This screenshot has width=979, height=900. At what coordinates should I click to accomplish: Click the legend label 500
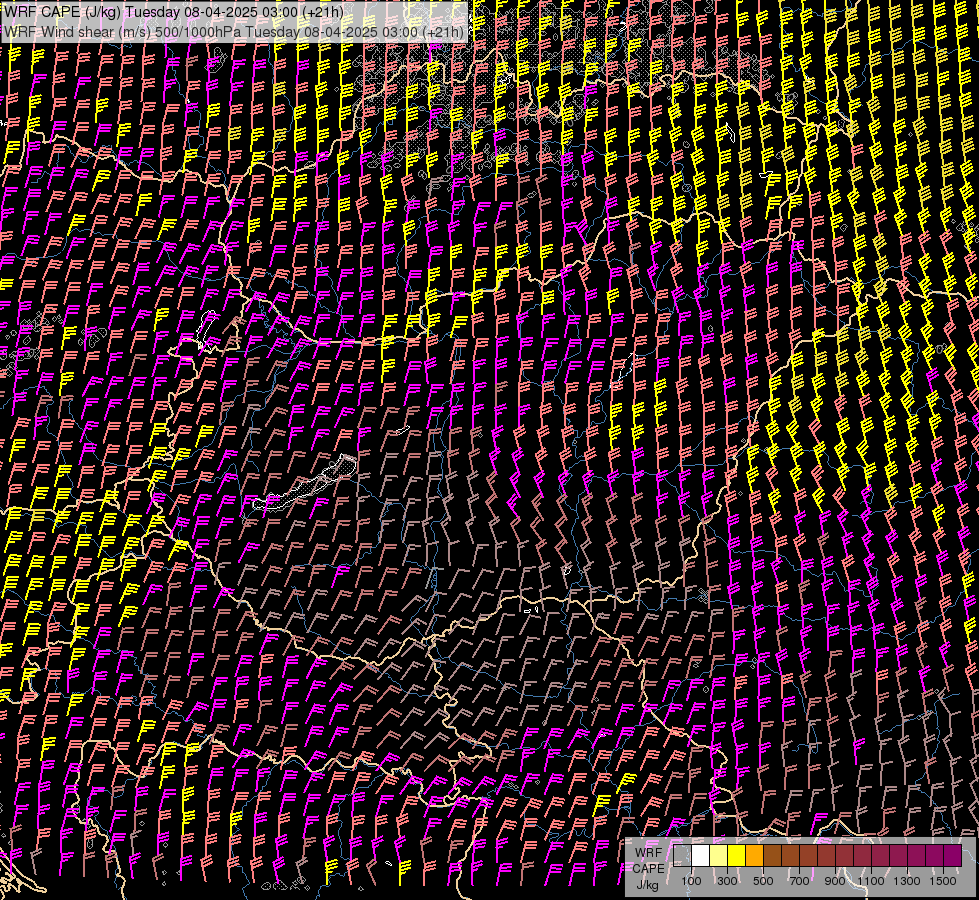(x=763, y=881)
